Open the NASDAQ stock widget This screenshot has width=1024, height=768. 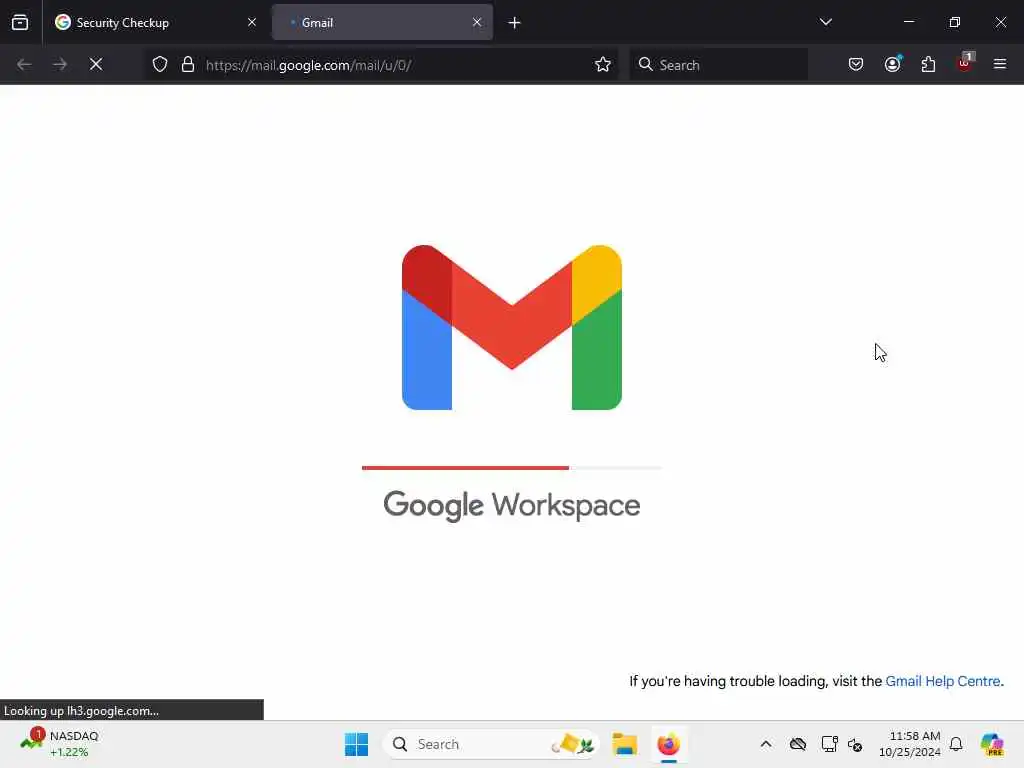60,743
